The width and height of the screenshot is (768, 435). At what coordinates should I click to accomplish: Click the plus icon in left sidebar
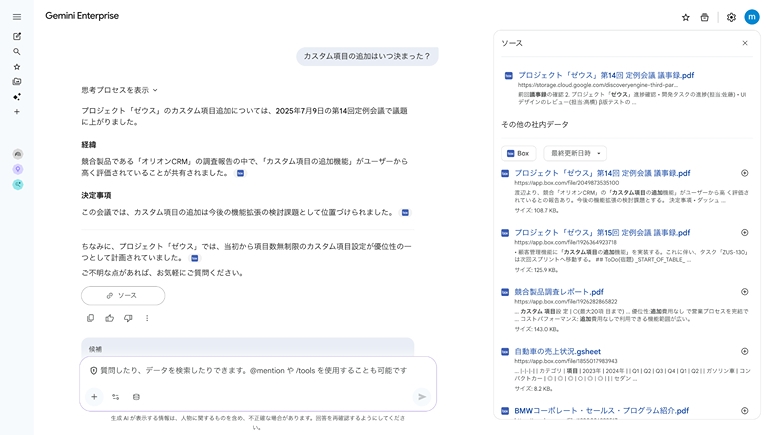17,112
